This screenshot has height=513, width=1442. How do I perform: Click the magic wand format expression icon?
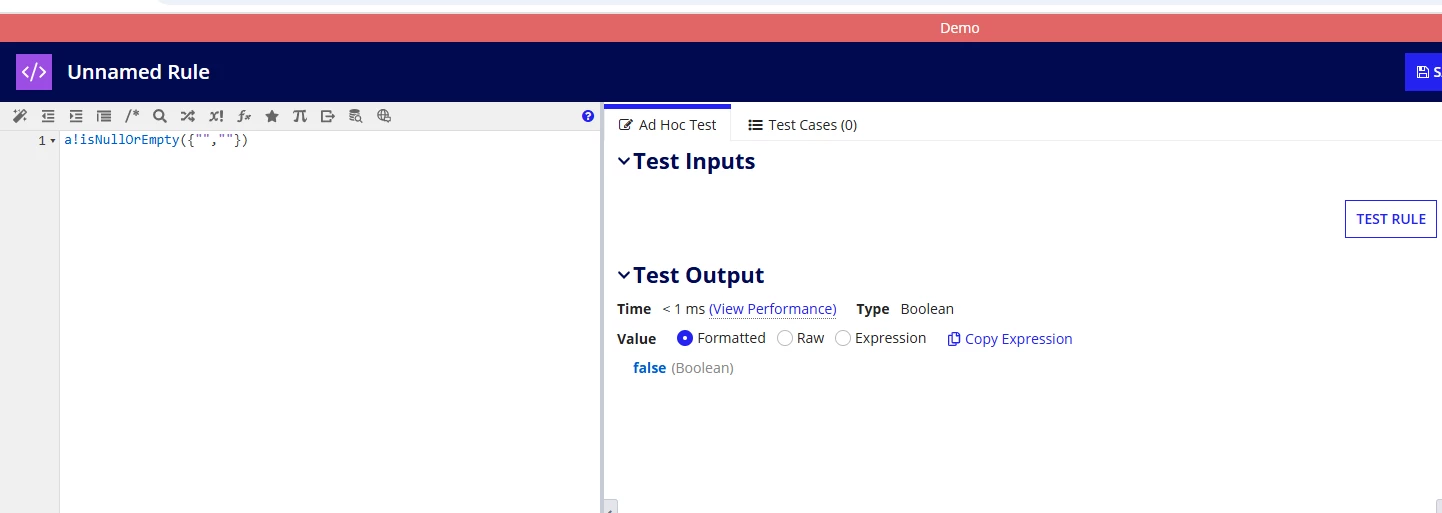tap(20, 116)
